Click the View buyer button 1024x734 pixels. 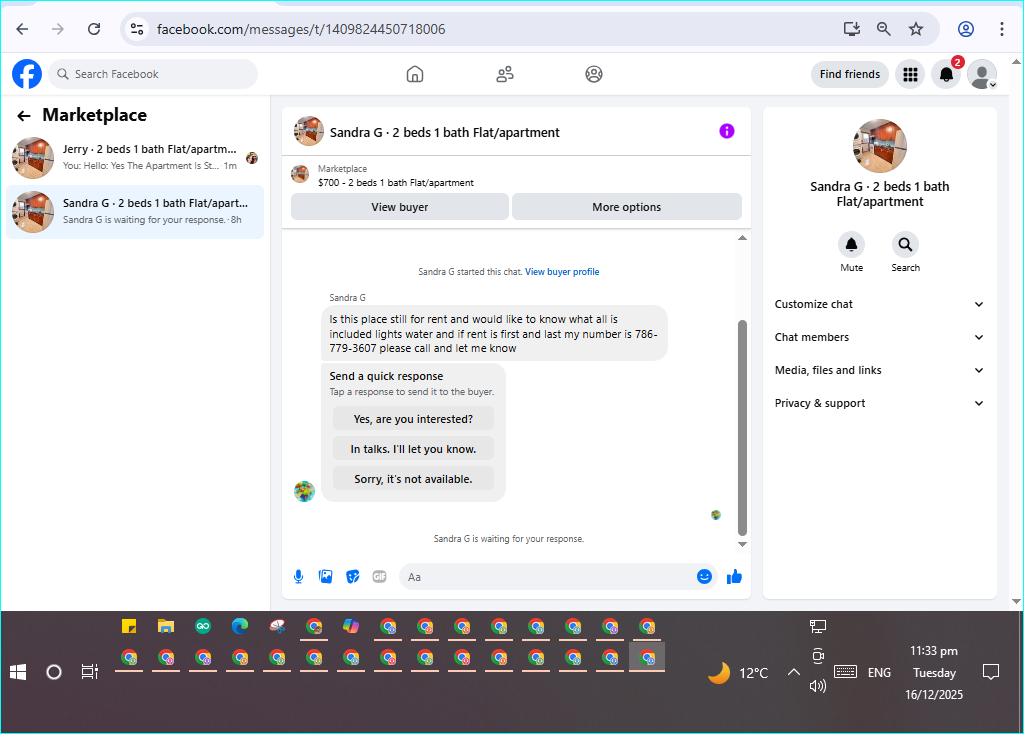click(x=400, y=207)
